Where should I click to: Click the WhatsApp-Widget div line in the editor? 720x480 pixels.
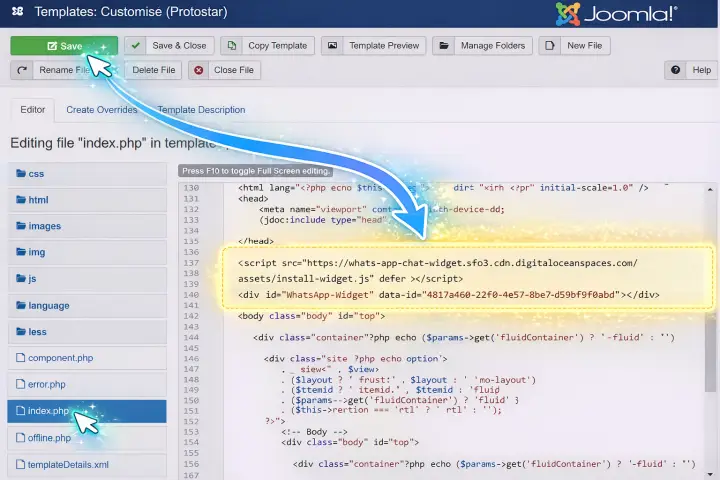[x=448, y=295]
